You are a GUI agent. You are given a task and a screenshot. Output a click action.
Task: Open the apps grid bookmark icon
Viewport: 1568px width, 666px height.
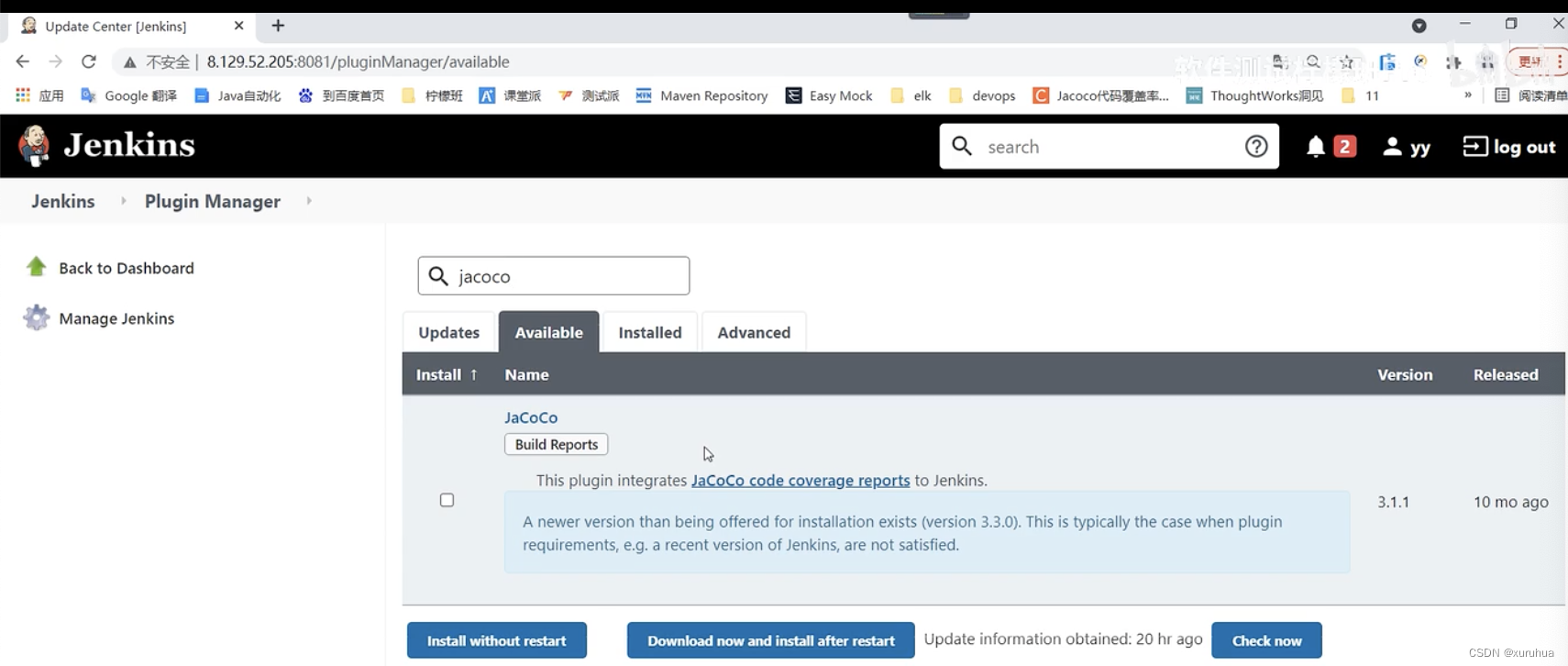click(x=23, y=94)
